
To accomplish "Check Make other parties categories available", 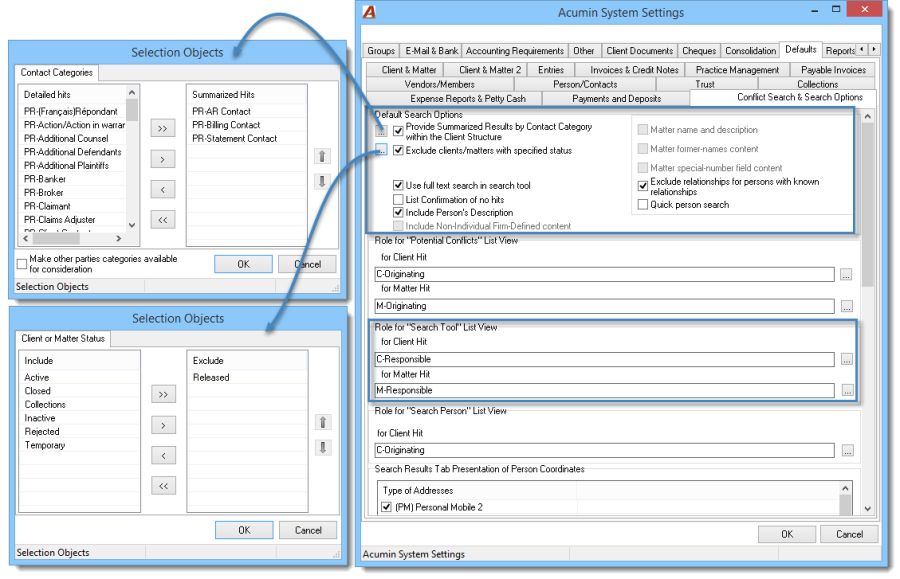I will click(x=22, y=264).
